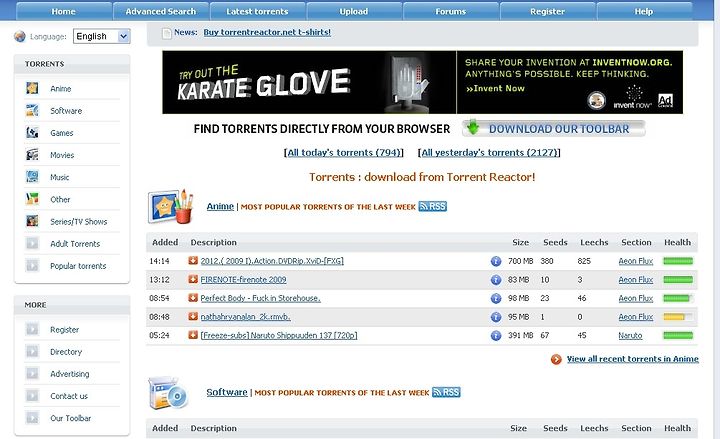The width and height of the screenshot is (720, 439).
Task: Open the Latest torrents tab
Action: (x=257, y=11)
